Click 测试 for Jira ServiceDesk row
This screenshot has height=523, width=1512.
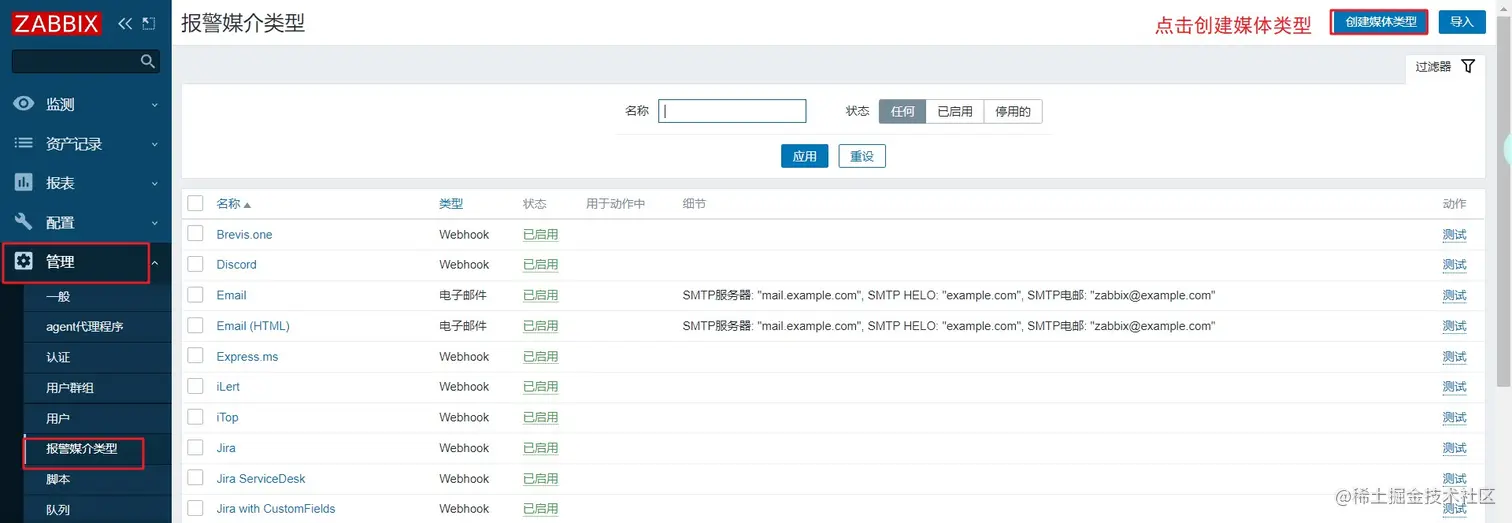[x=1454, y=478]
